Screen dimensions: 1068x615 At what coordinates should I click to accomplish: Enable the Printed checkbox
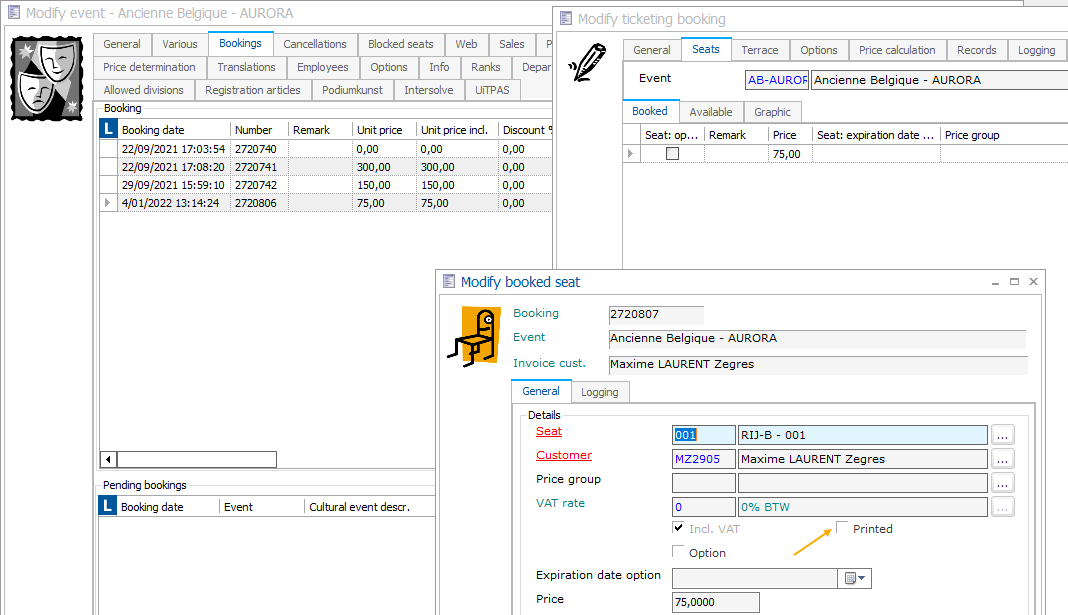(842, 528)
